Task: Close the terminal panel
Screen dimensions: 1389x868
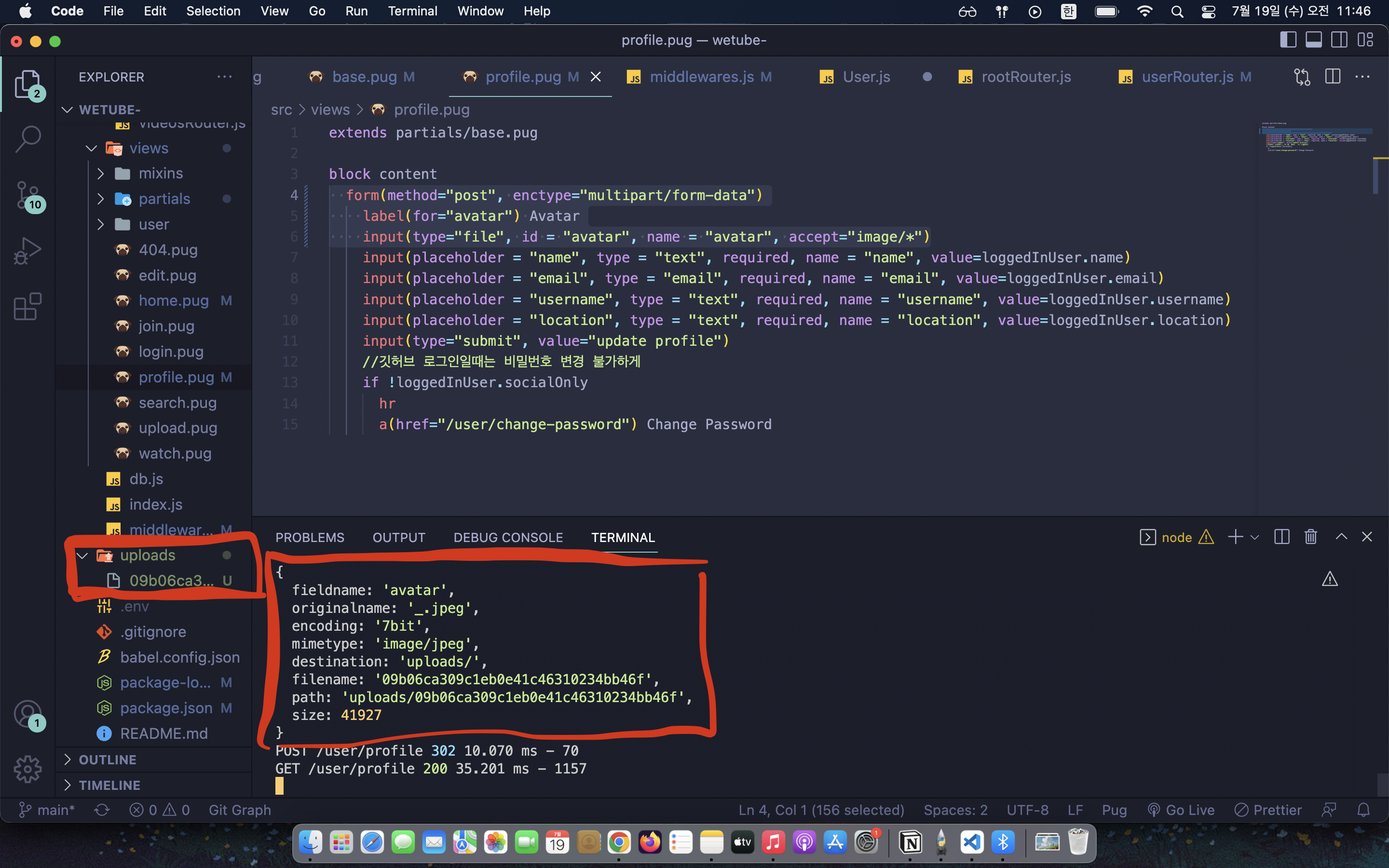Action: (1367, 537)
